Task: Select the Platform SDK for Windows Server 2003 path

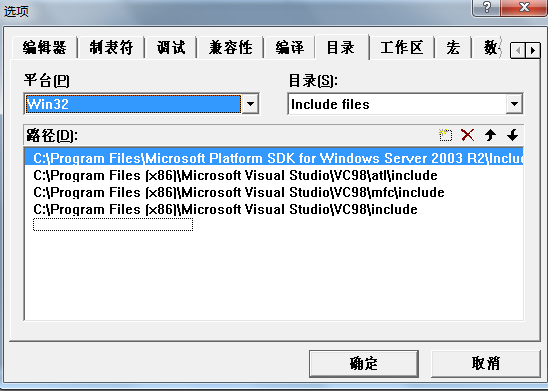Action: click(x=274, y=158)
